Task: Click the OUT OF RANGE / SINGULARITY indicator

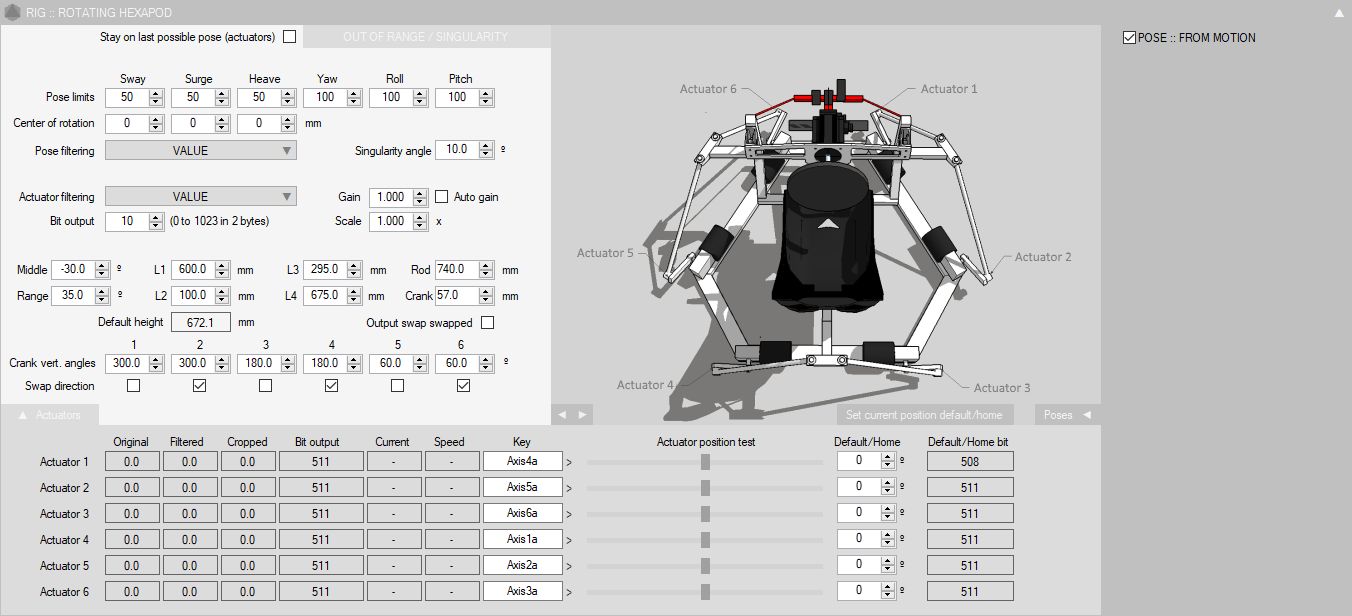Action: 425,37
